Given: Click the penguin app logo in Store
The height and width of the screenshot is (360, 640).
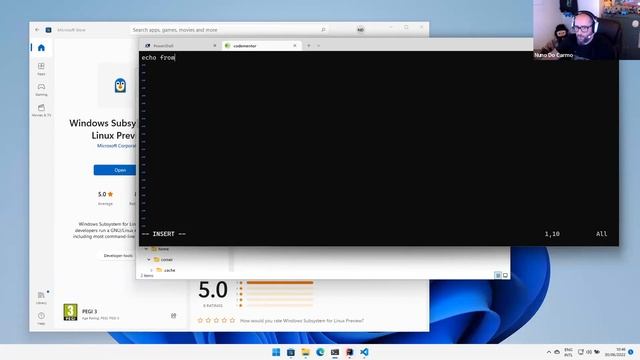Looking at the screenshot, I should pos(120,86).
